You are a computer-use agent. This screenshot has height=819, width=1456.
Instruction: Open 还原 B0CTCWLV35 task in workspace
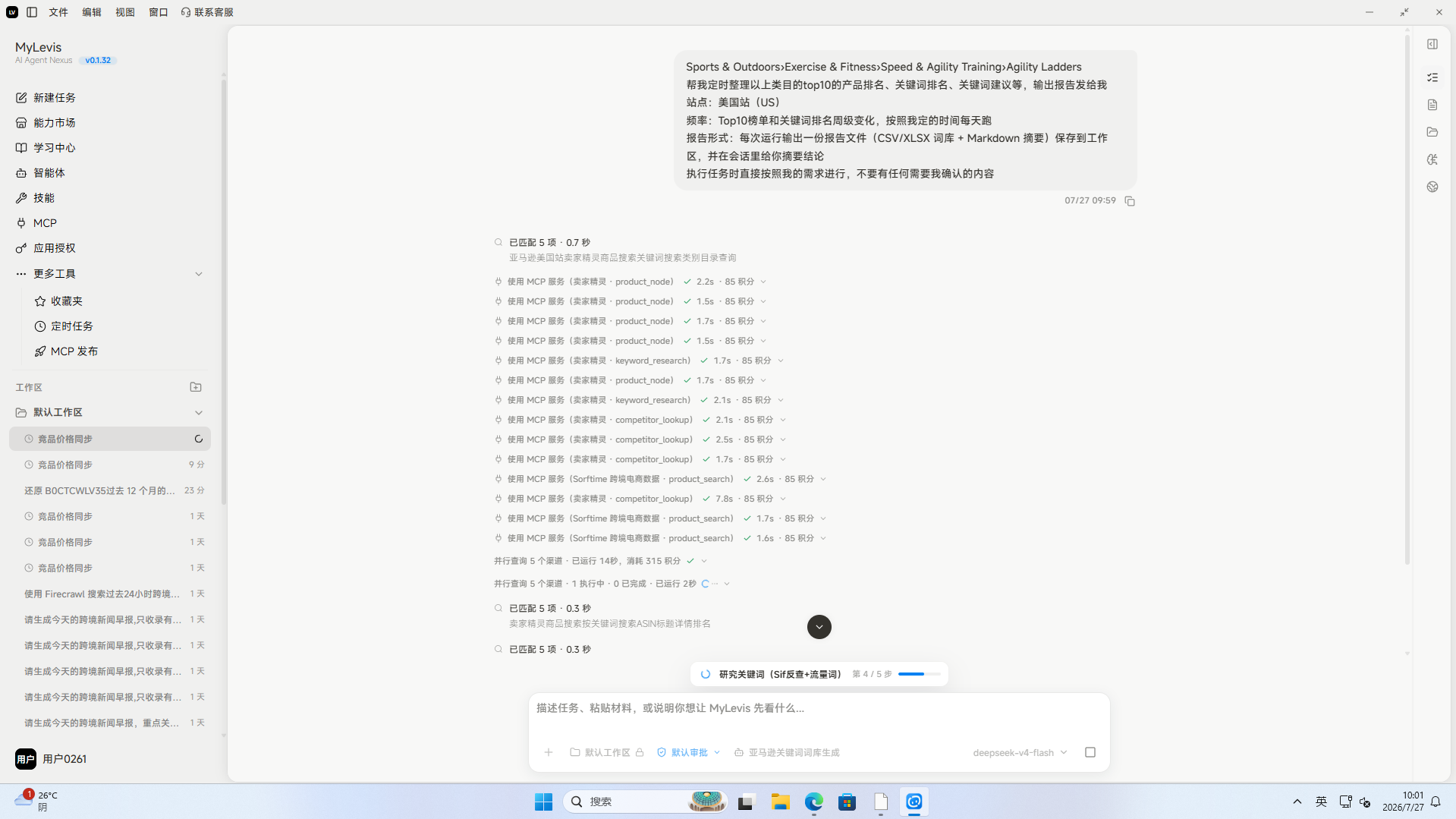click(110, 490)
